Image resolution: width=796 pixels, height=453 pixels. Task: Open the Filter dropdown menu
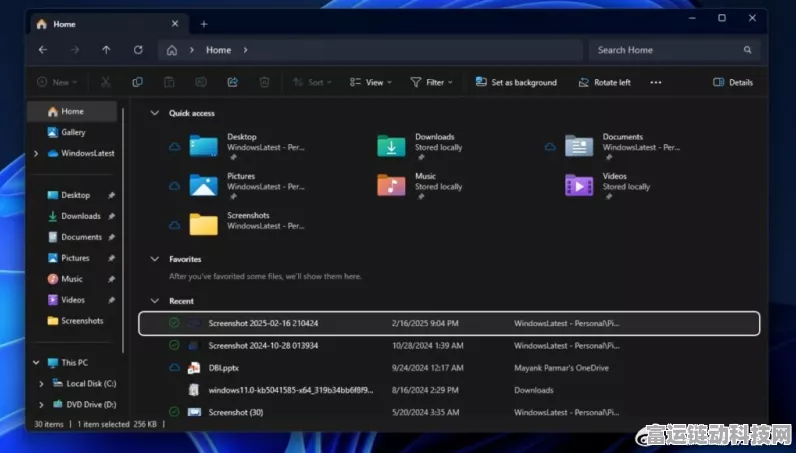click(x=431, y=82)
